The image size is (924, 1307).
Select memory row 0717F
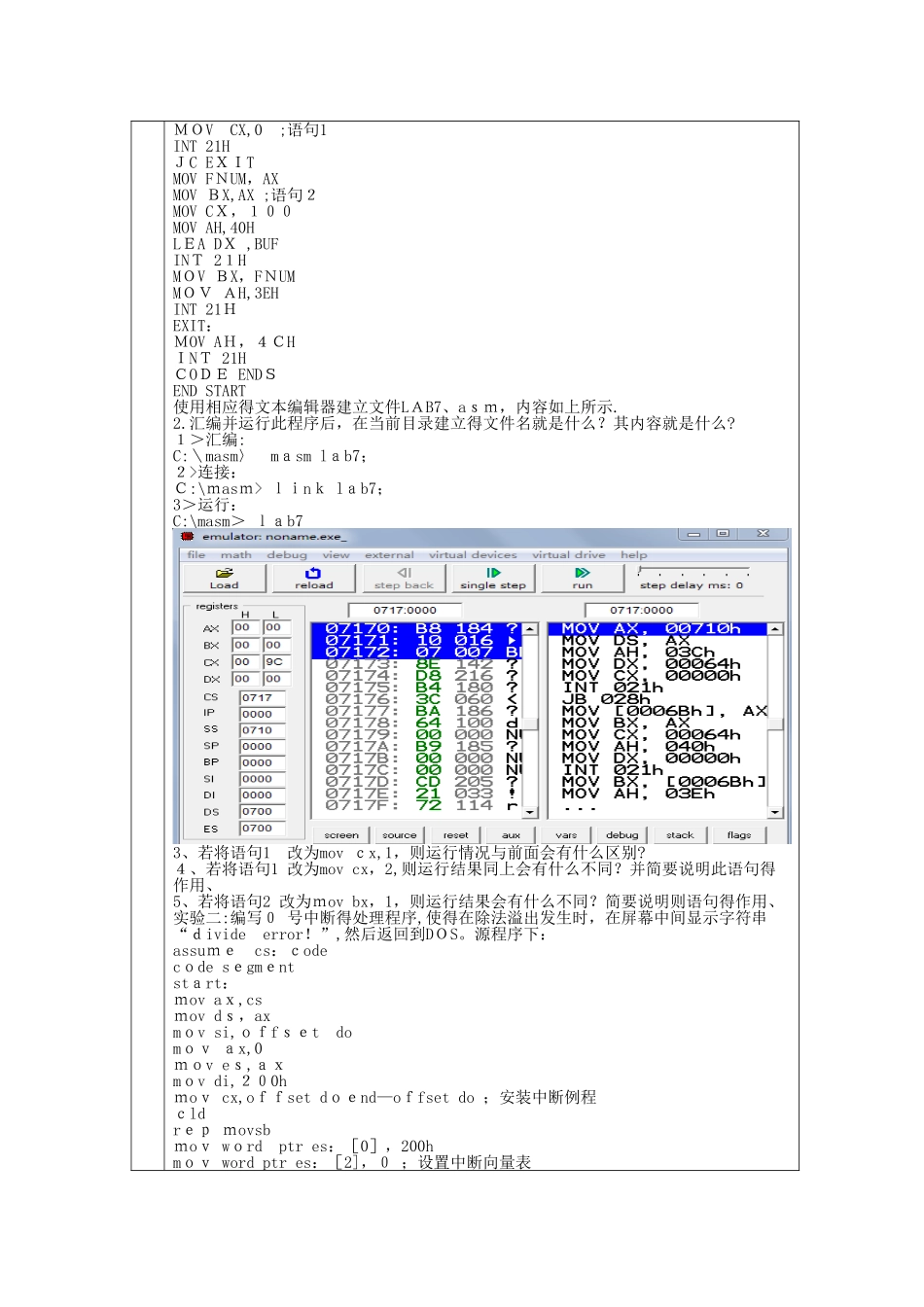coord(416,805)
